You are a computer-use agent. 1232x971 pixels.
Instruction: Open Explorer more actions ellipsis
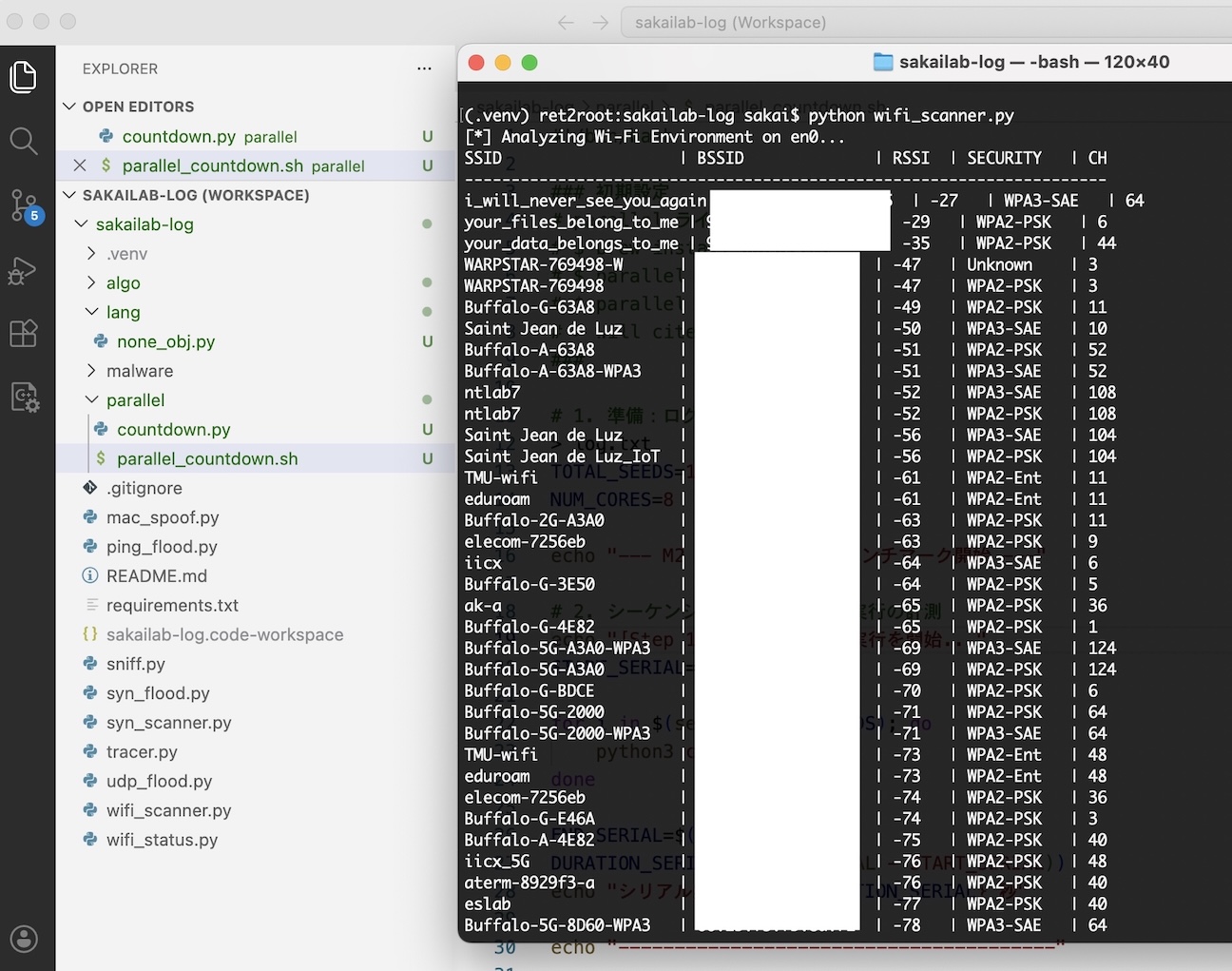pos(424,68)
